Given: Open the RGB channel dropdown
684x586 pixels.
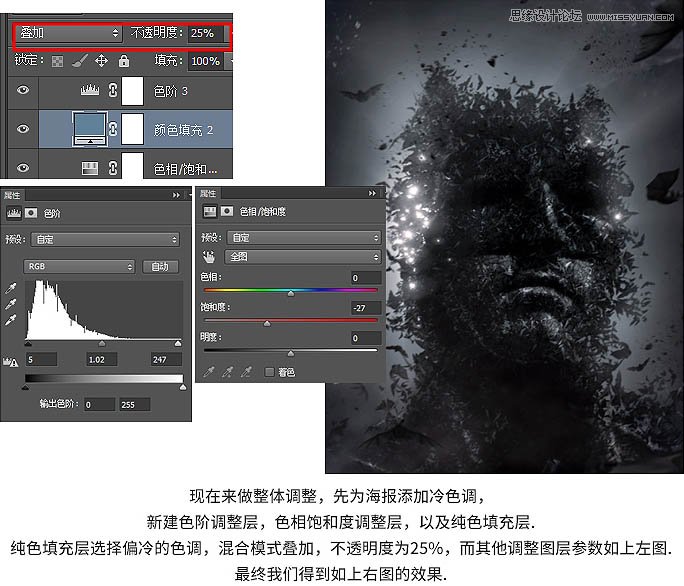Looking at the screenshot, I should pos(79,266).
